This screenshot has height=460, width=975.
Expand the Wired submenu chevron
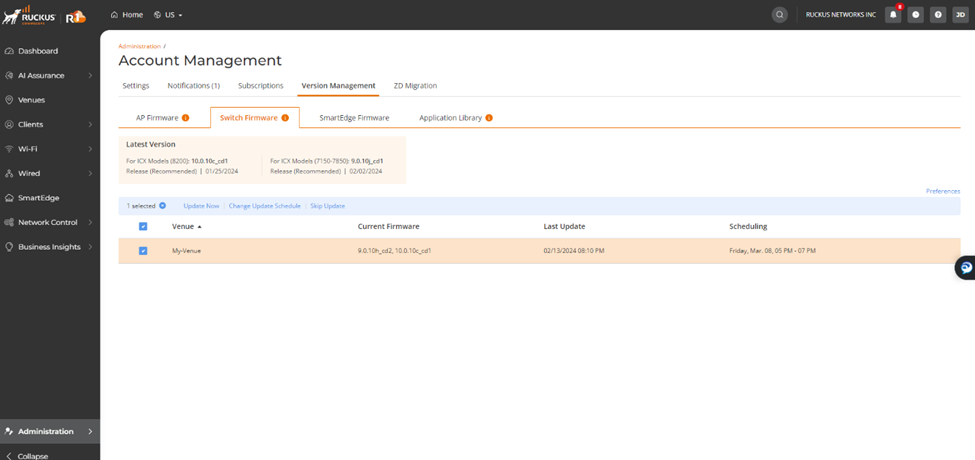[90, 173]
